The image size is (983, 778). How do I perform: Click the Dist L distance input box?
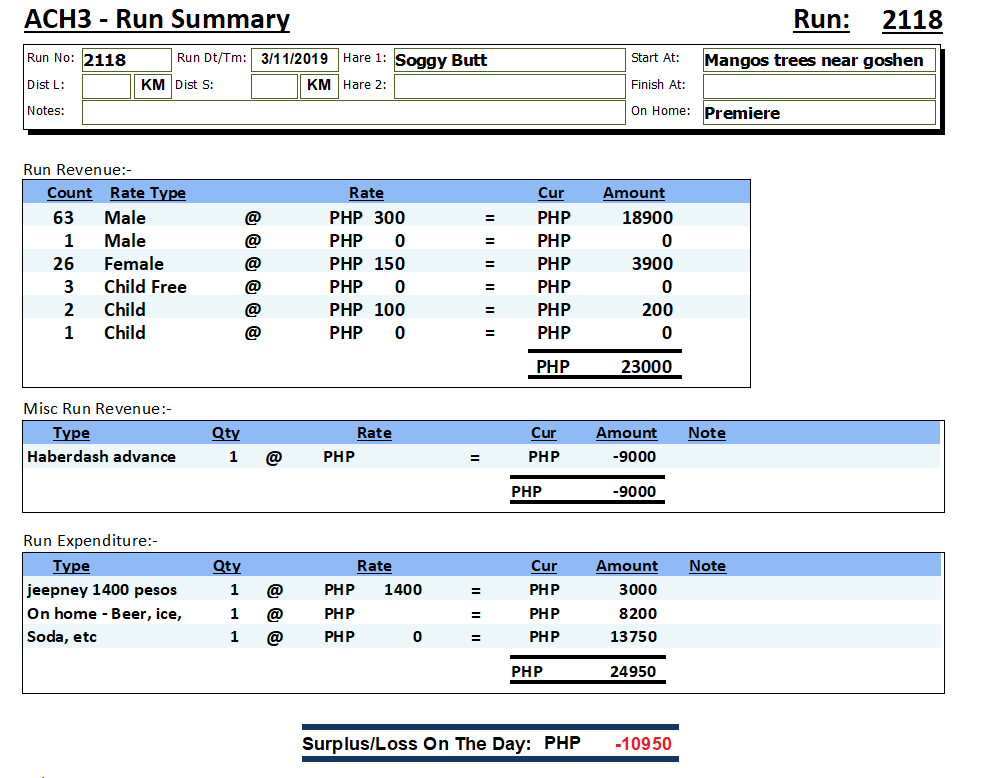(x=106, y=86)
